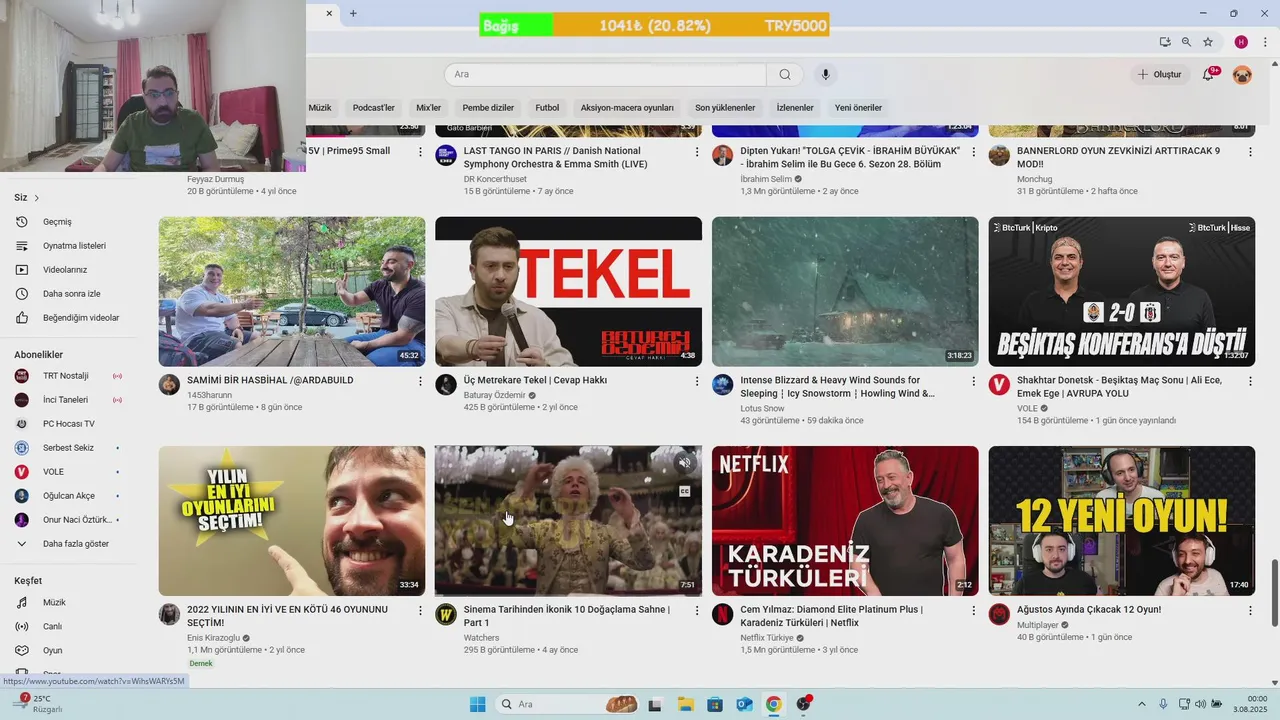This screenshot has width=1280, height=720.
Task: Open Dipten Yukarı Tolga Çevik title
Action: click(850, 157)
